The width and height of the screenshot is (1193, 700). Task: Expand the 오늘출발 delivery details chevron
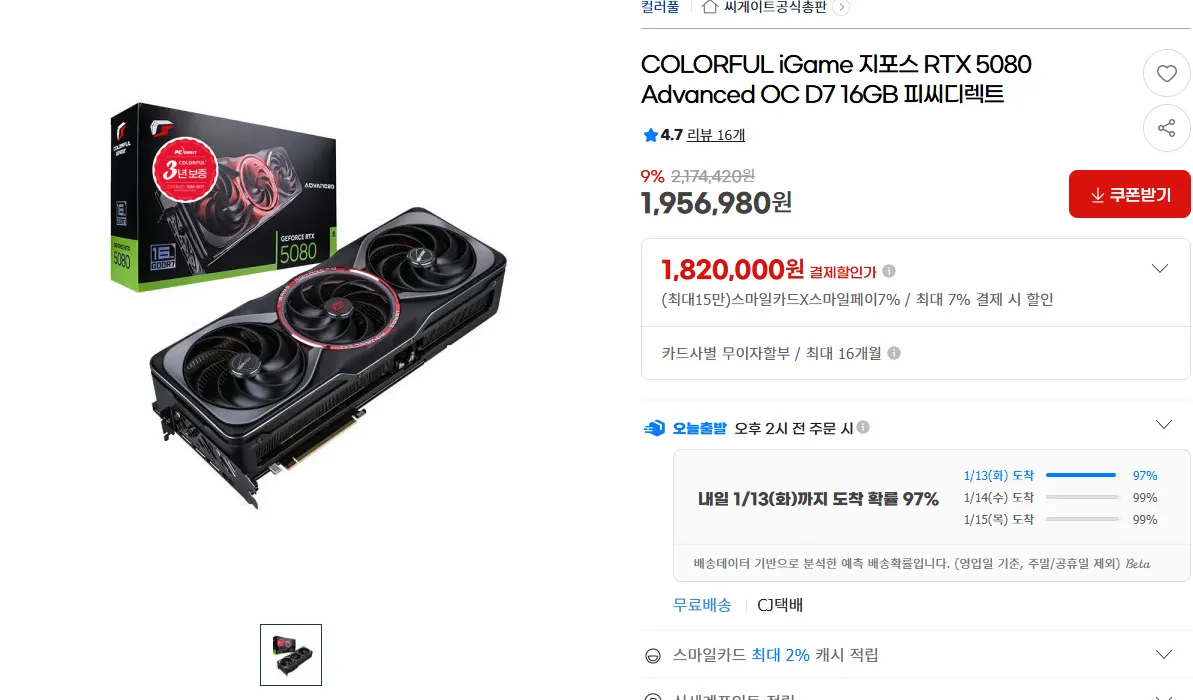[1164, 425]
